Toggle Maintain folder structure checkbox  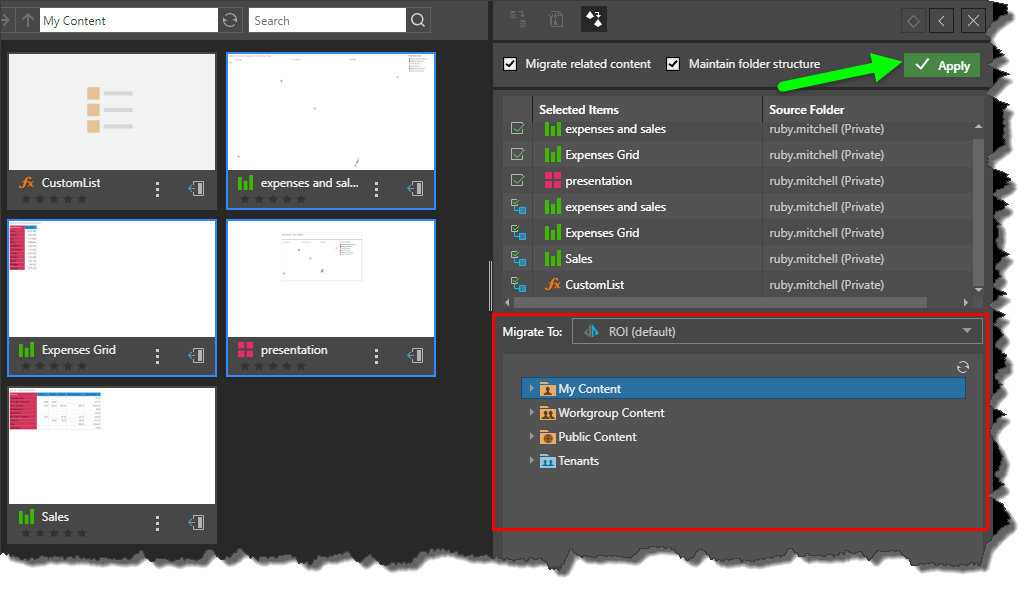(674, 64)
